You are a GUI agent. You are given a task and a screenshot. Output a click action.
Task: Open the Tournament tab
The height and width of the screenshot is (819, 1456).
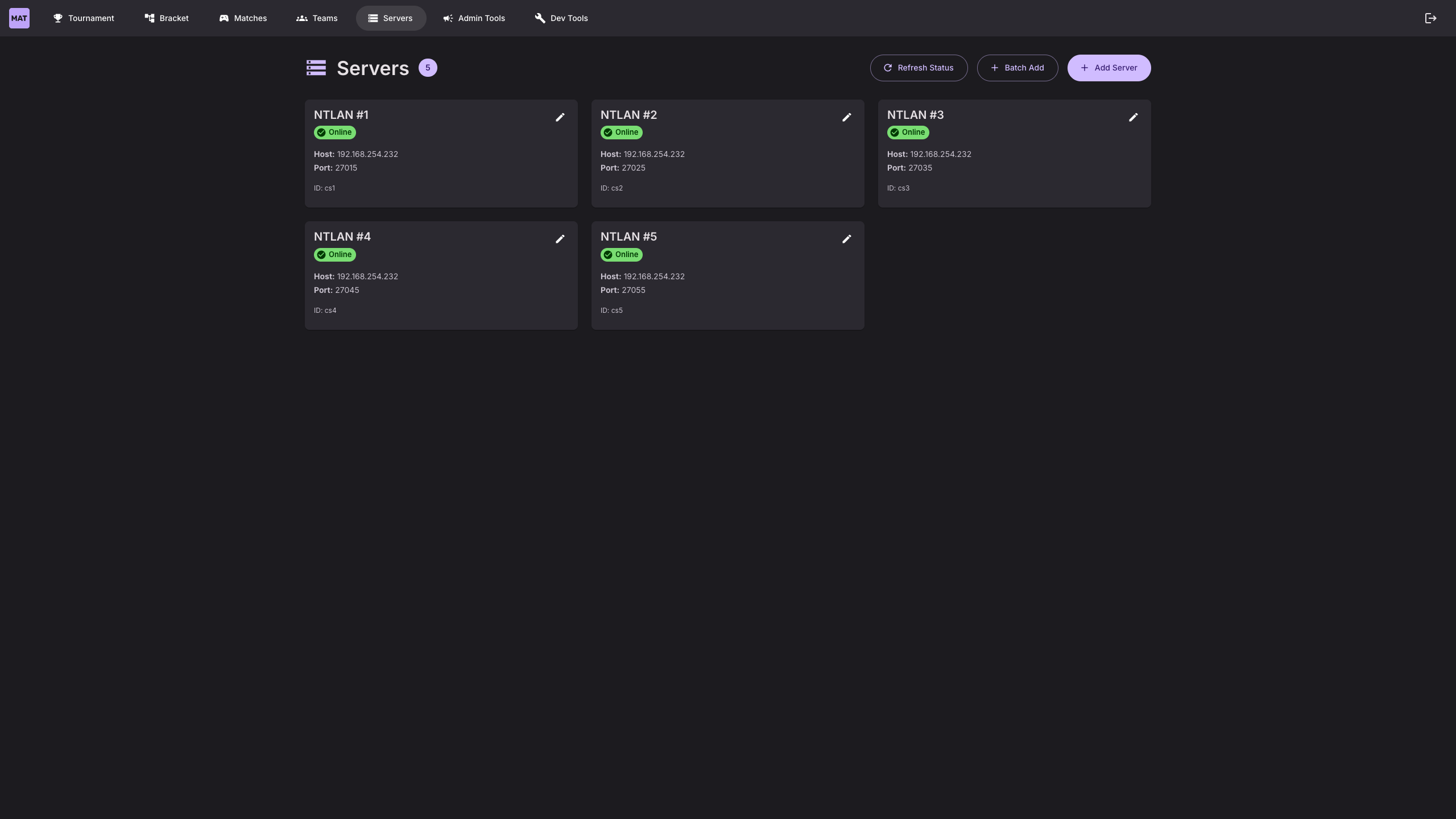click(84, 18)
